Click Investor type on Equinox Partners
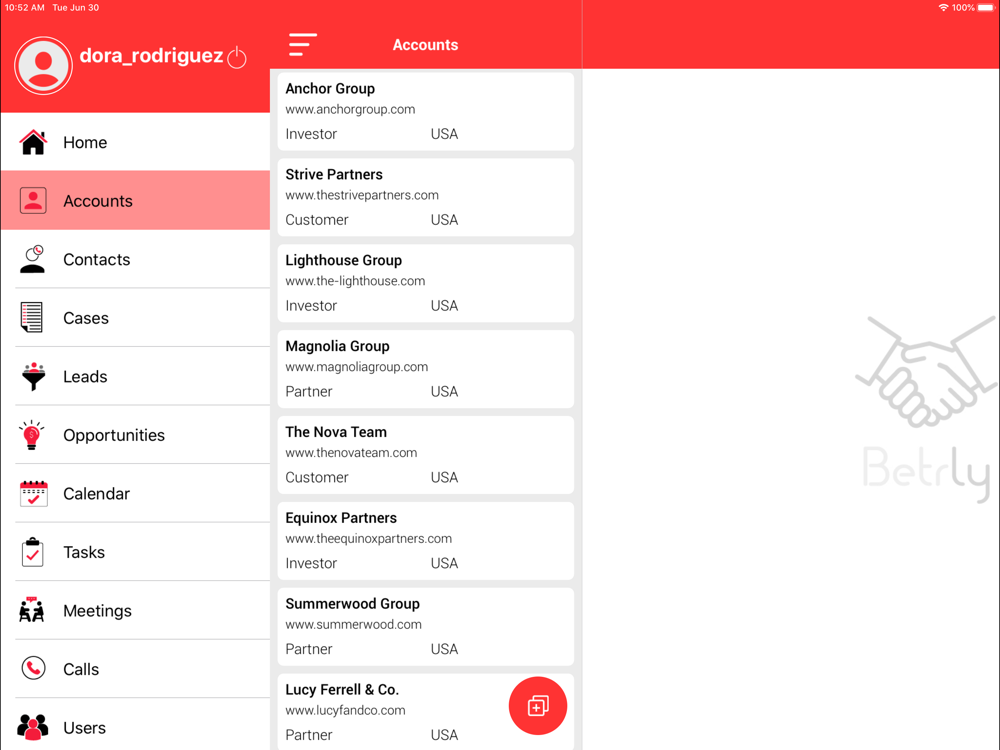1000x750 pixels. click(x=311, y=563)
